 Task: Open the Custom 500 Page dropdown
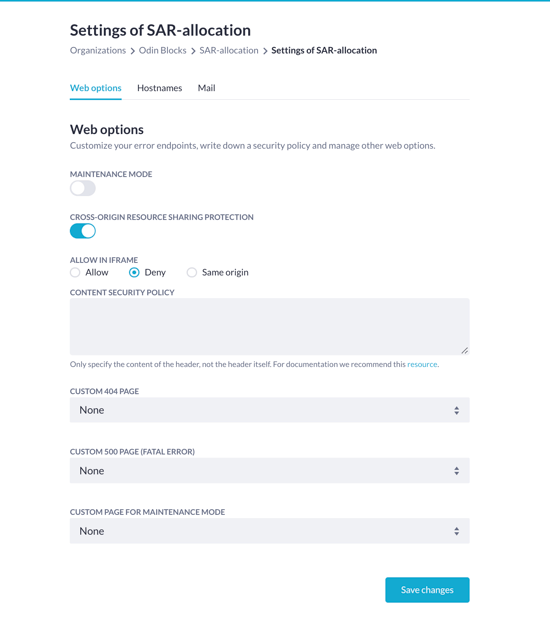coord(269,470)
